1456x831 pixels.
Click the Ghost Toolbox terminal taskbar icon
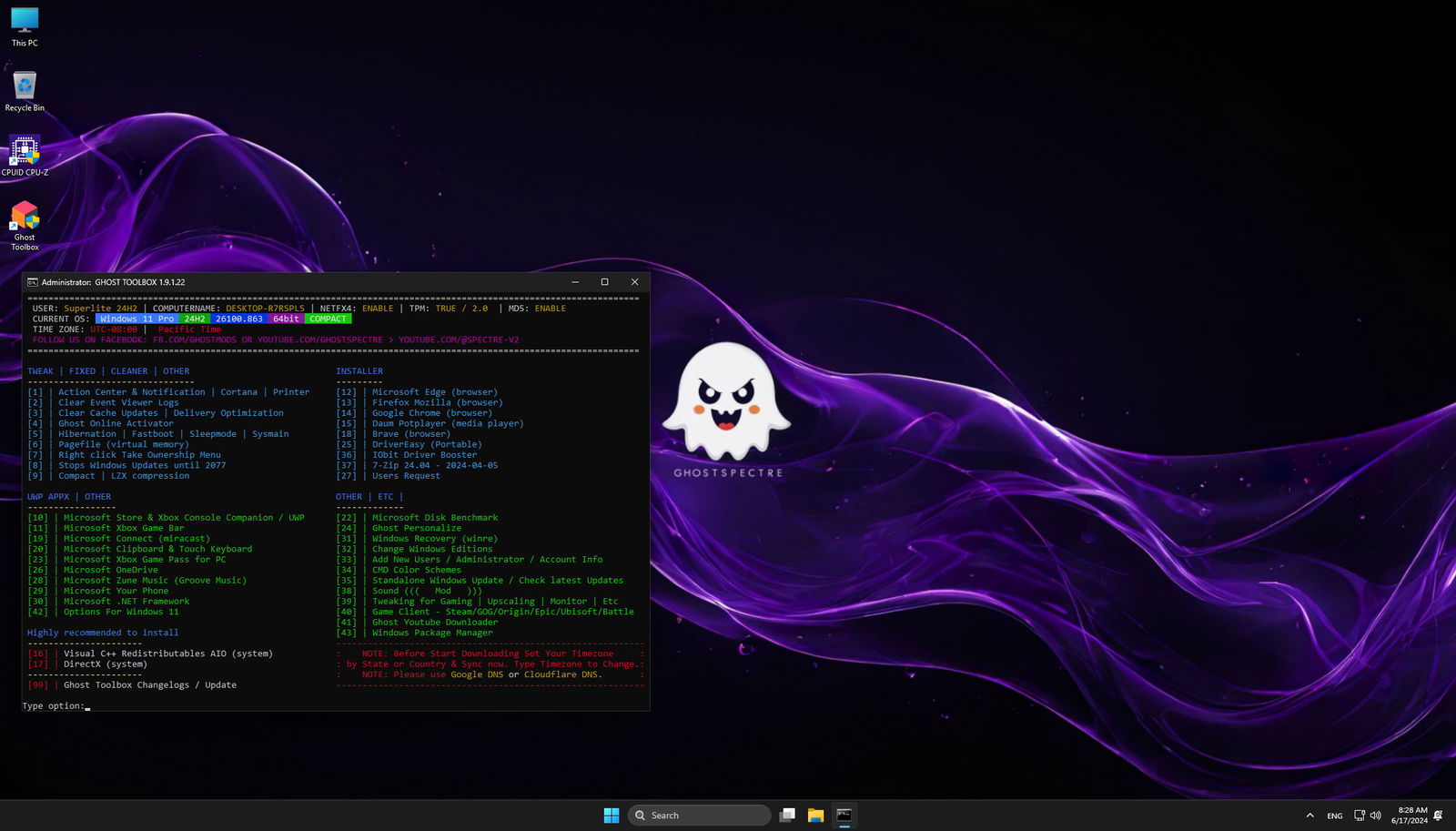[x=844, y=816]
